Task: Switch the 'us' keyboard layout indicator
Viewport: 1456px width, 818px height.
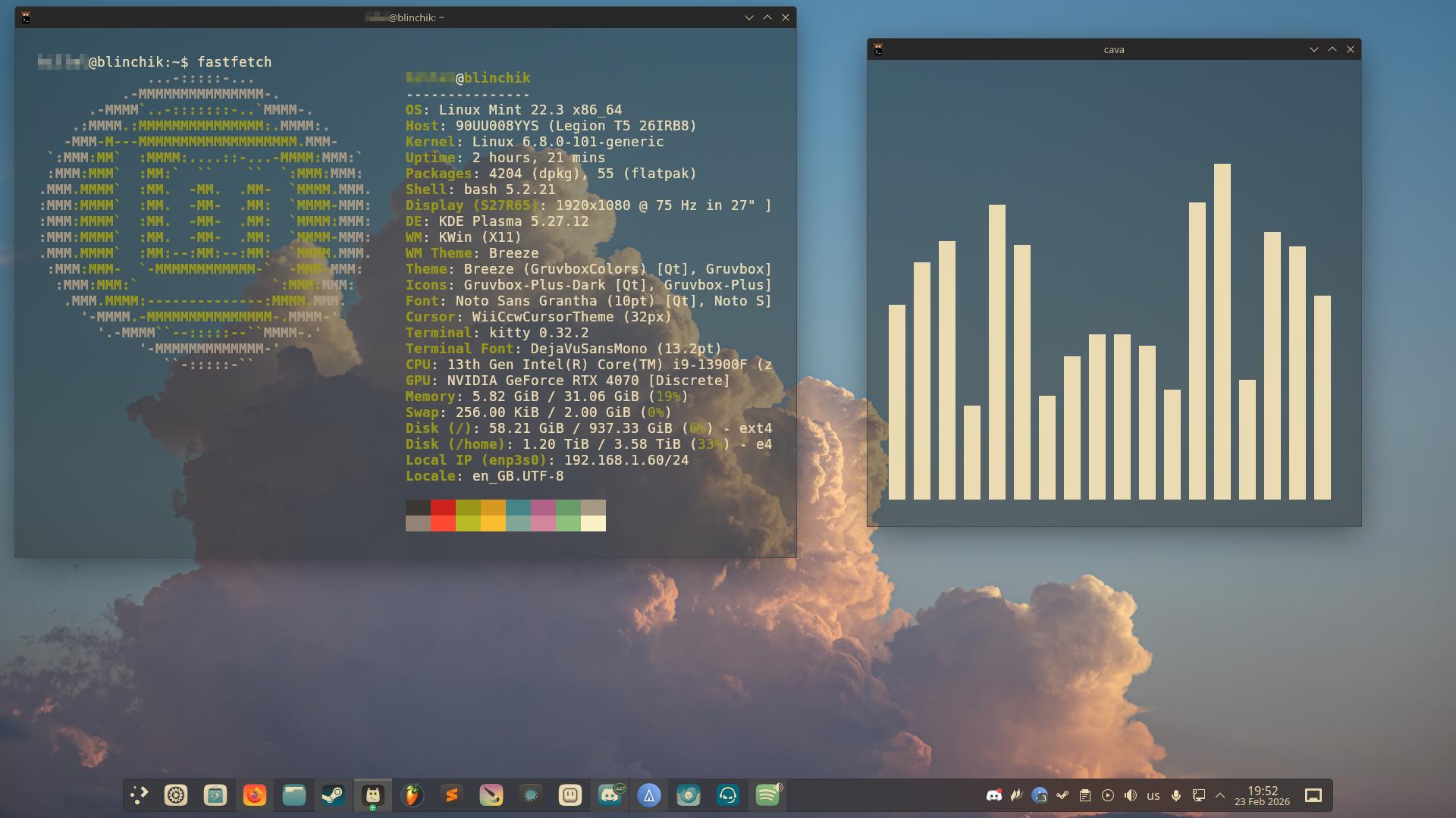Action: click(x=1153, y=795)
